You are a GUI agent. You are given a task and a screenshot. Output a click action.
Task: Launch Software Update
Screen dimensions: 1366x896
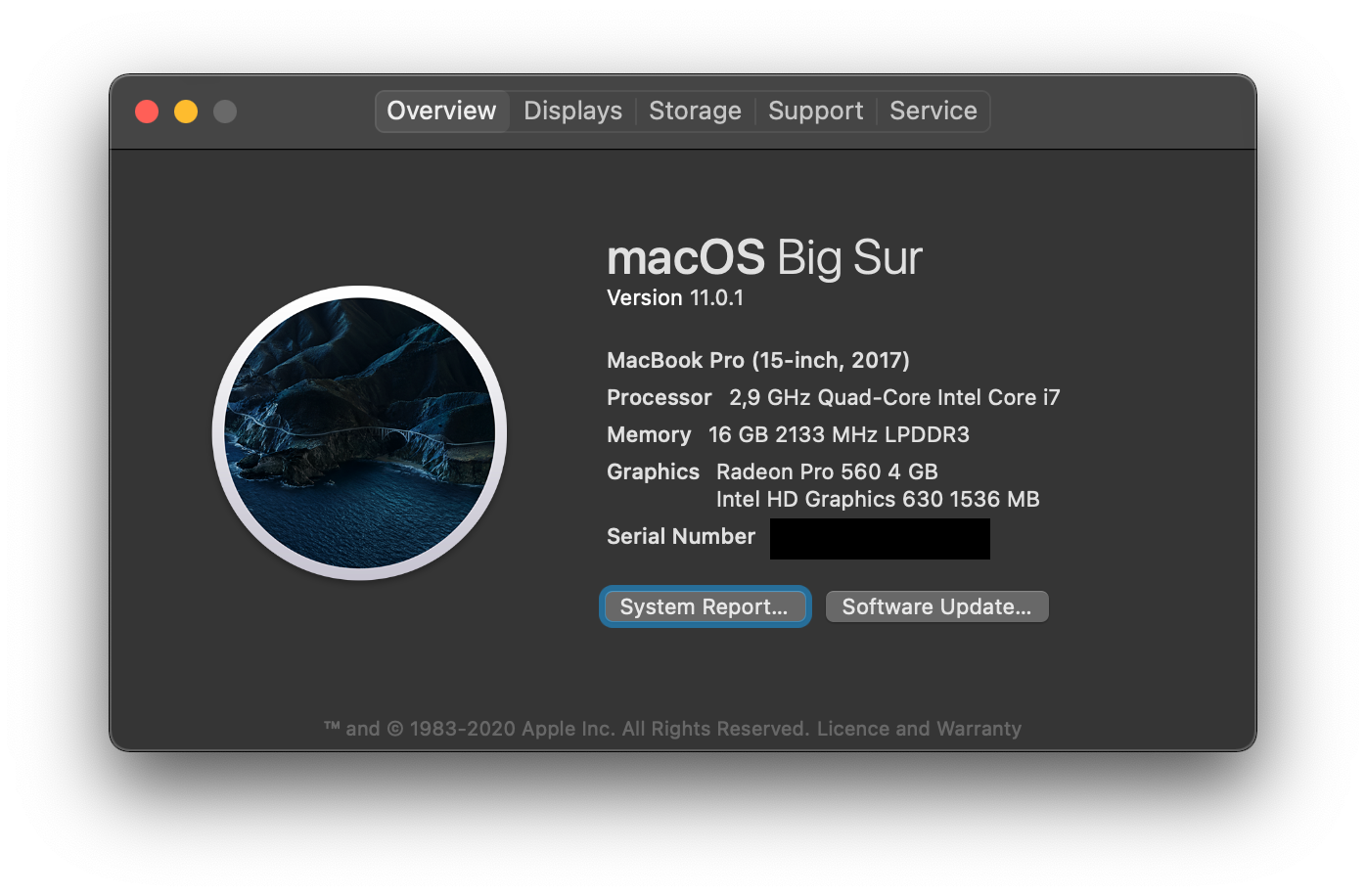point(935,606)
